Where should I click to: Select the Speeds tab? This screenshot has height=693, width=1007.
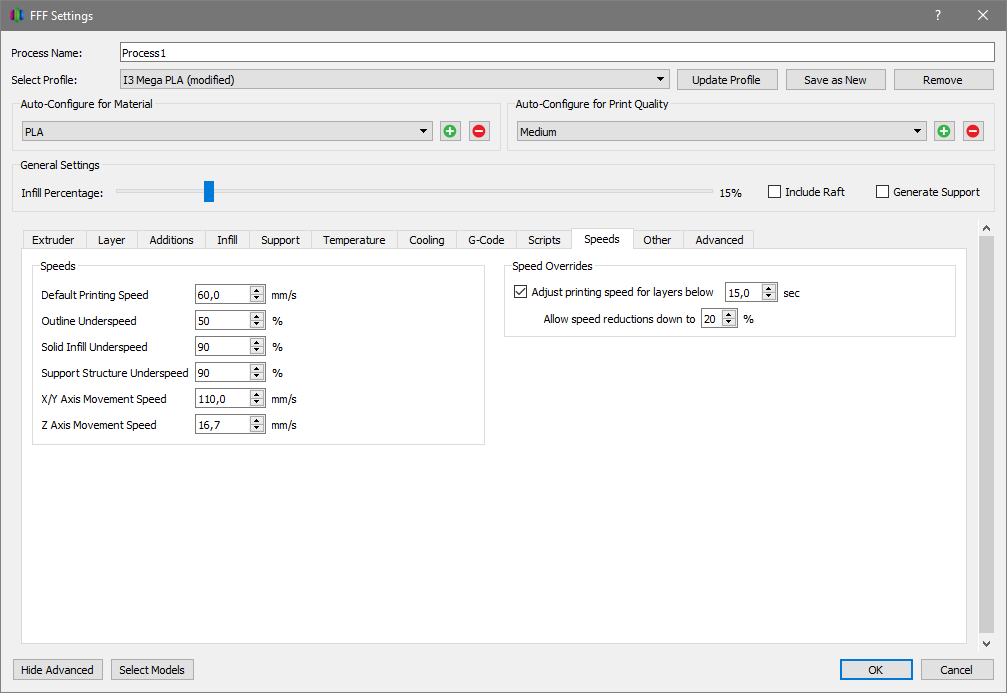602,238
